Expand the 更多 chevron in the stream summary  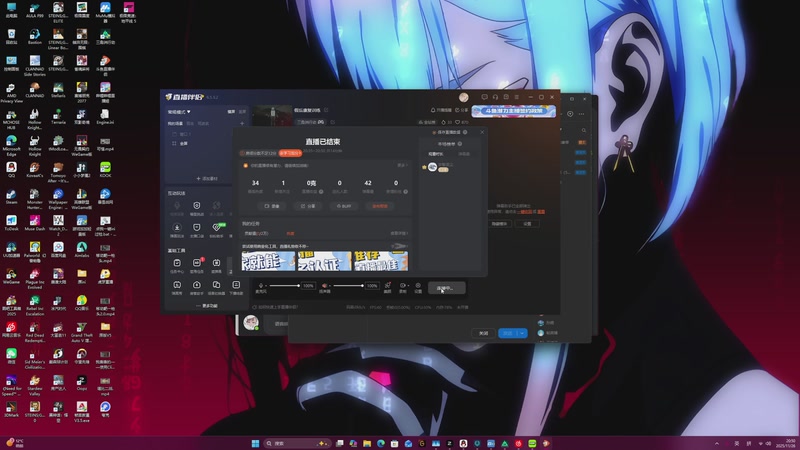[402, 165]
